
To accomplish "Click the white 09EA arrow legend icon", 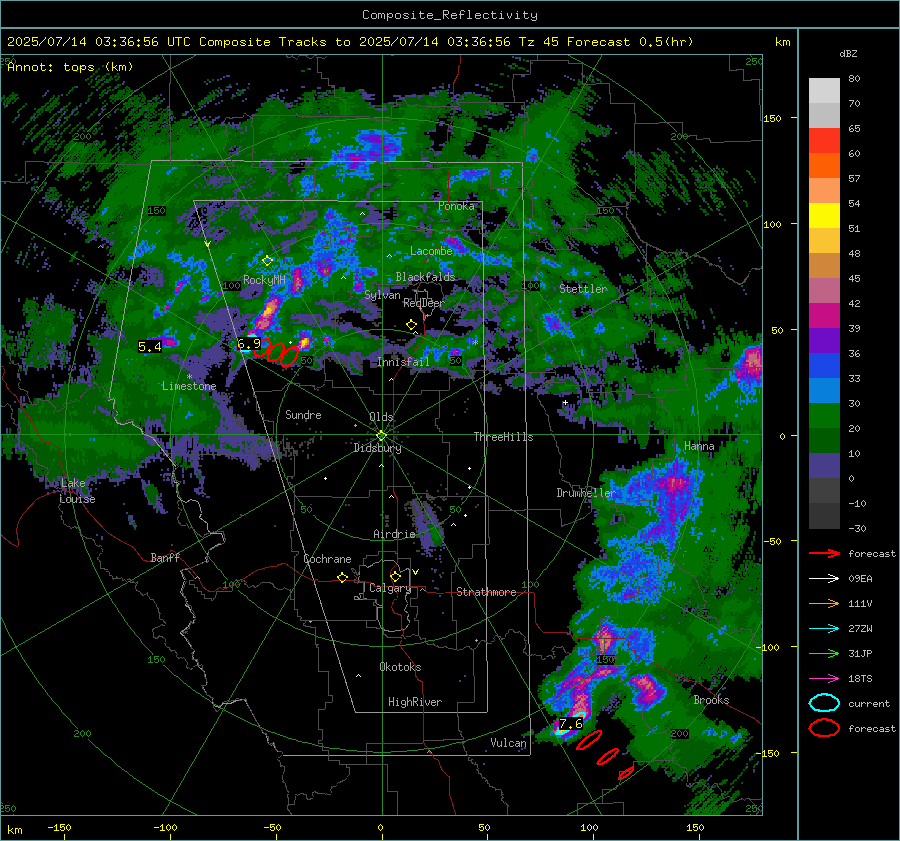I will point(824,579).
